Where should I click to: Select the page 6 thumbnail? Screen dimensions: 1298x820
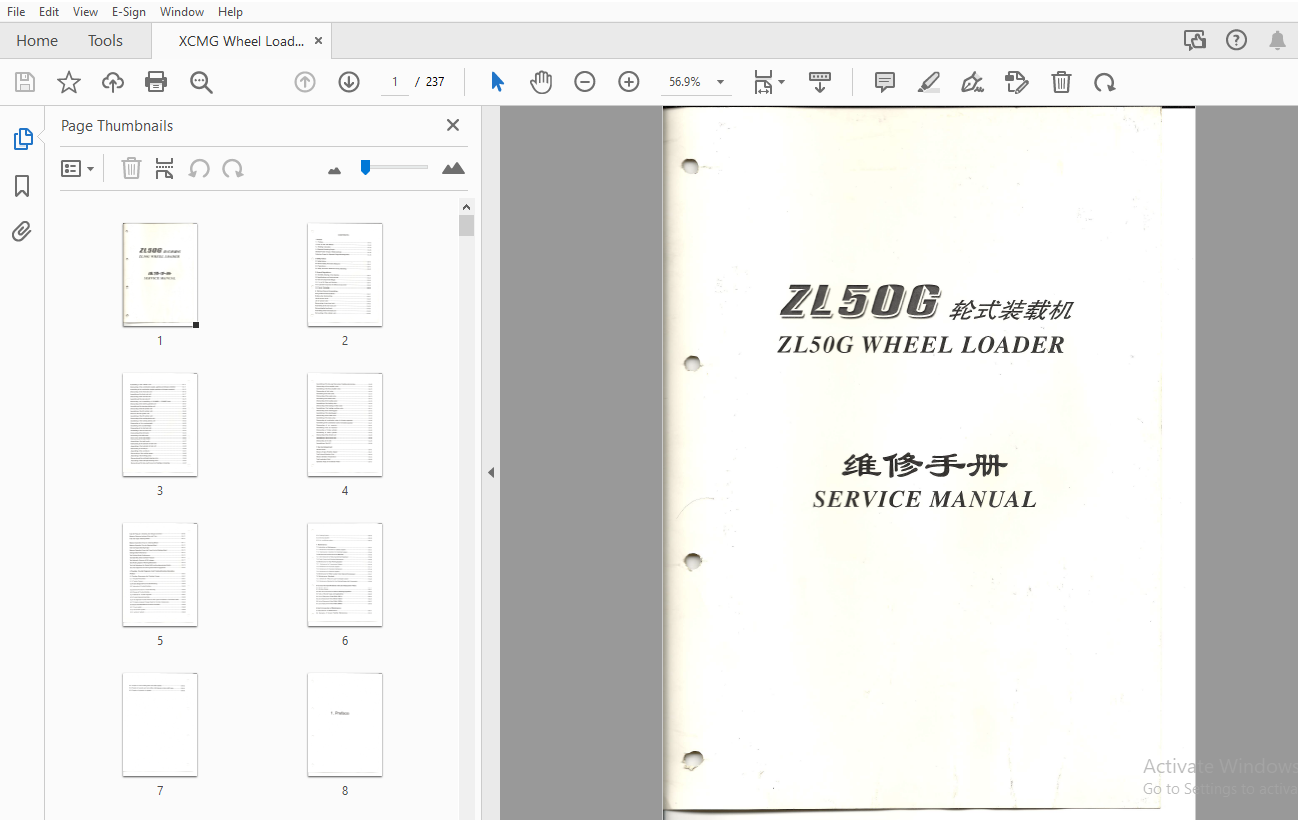tap(345, 575)
